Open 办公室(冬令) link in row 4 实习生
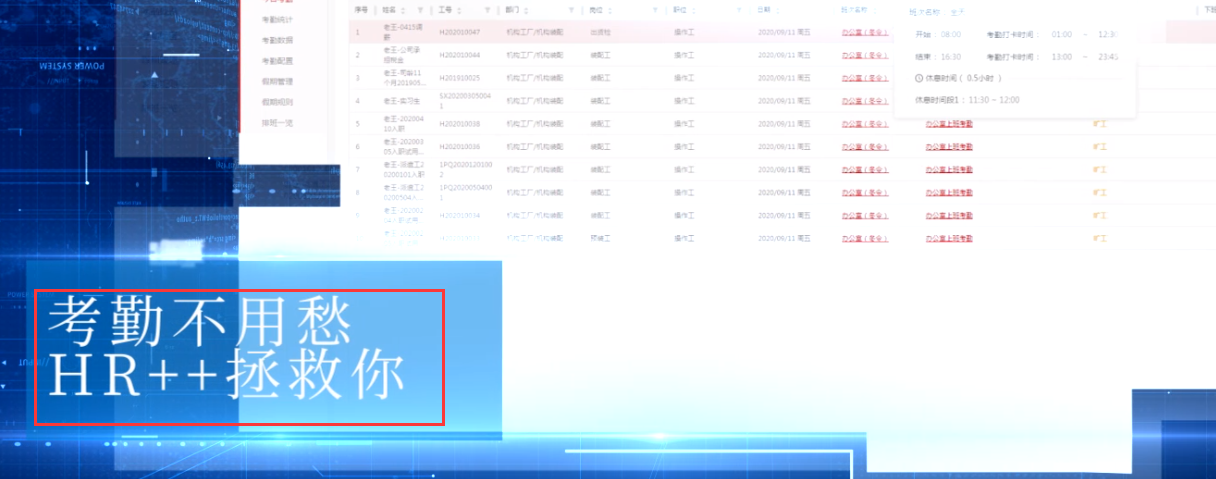 pos(865,100)
